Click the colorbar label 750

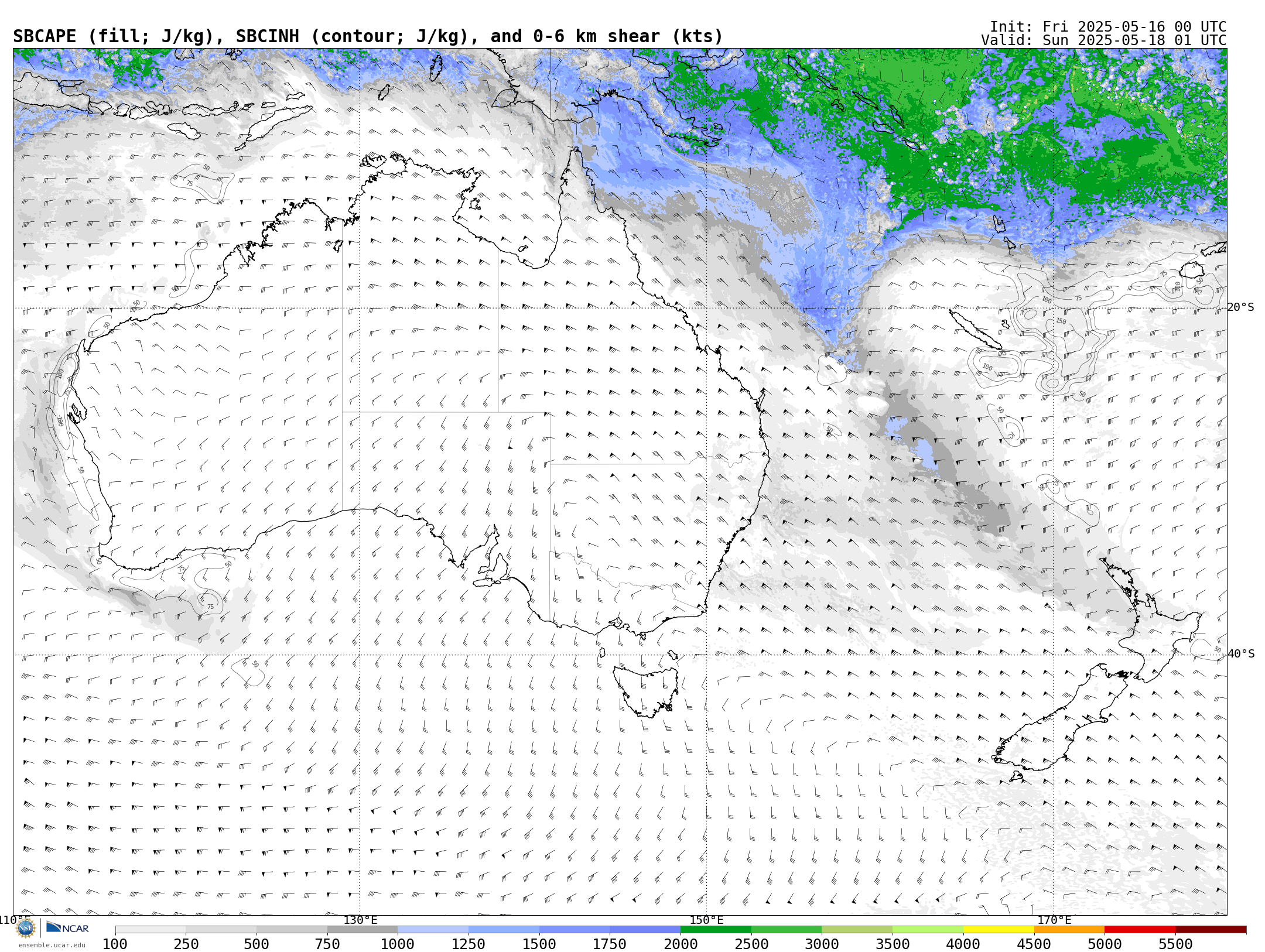[327, 944]
